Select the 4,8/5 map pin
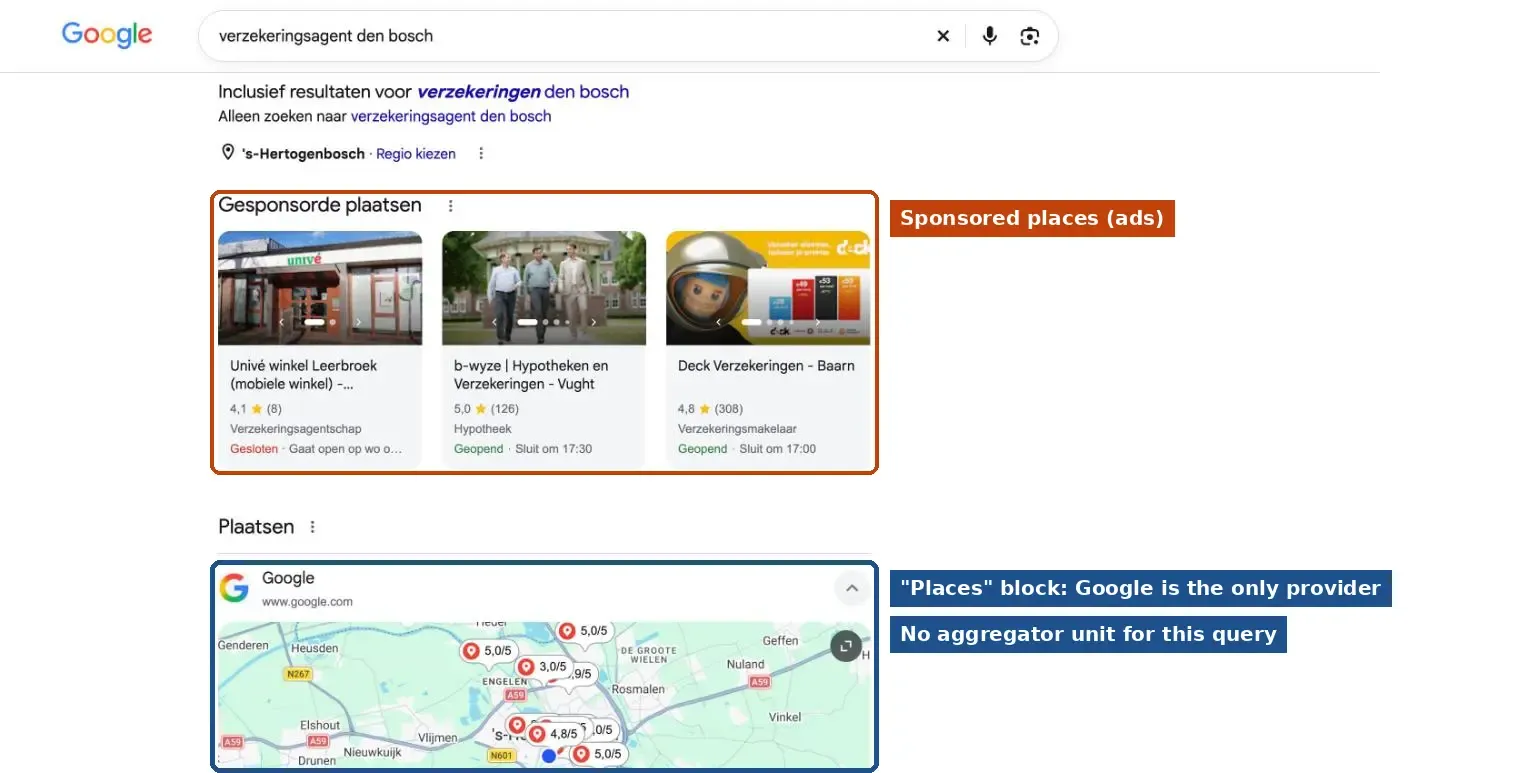1536x773 pixels. pyautogui.click(x=554, y=734)
